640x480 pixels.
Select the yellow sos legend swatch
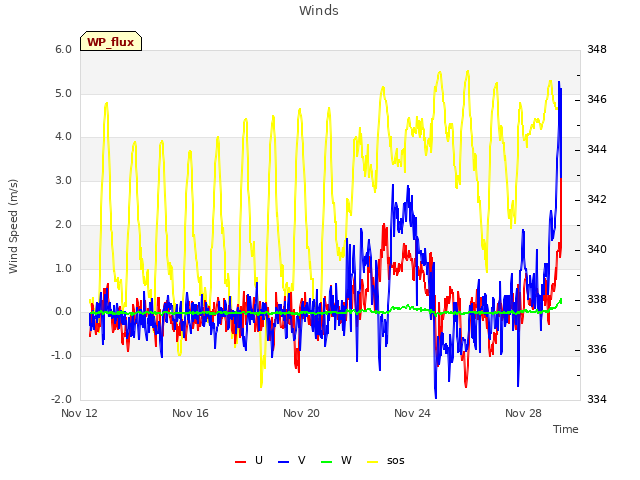coord(373,462)
